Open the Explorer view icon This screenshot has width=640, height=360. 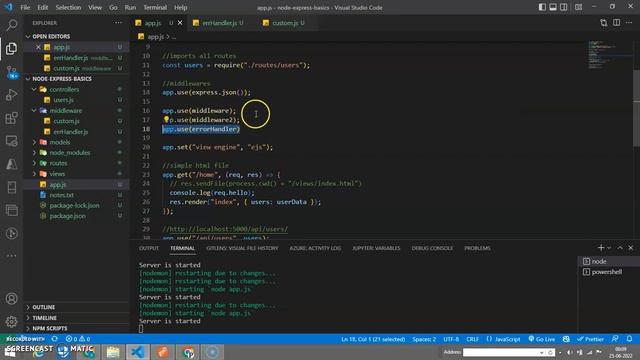pyautogui.click(x=11, y=49)
